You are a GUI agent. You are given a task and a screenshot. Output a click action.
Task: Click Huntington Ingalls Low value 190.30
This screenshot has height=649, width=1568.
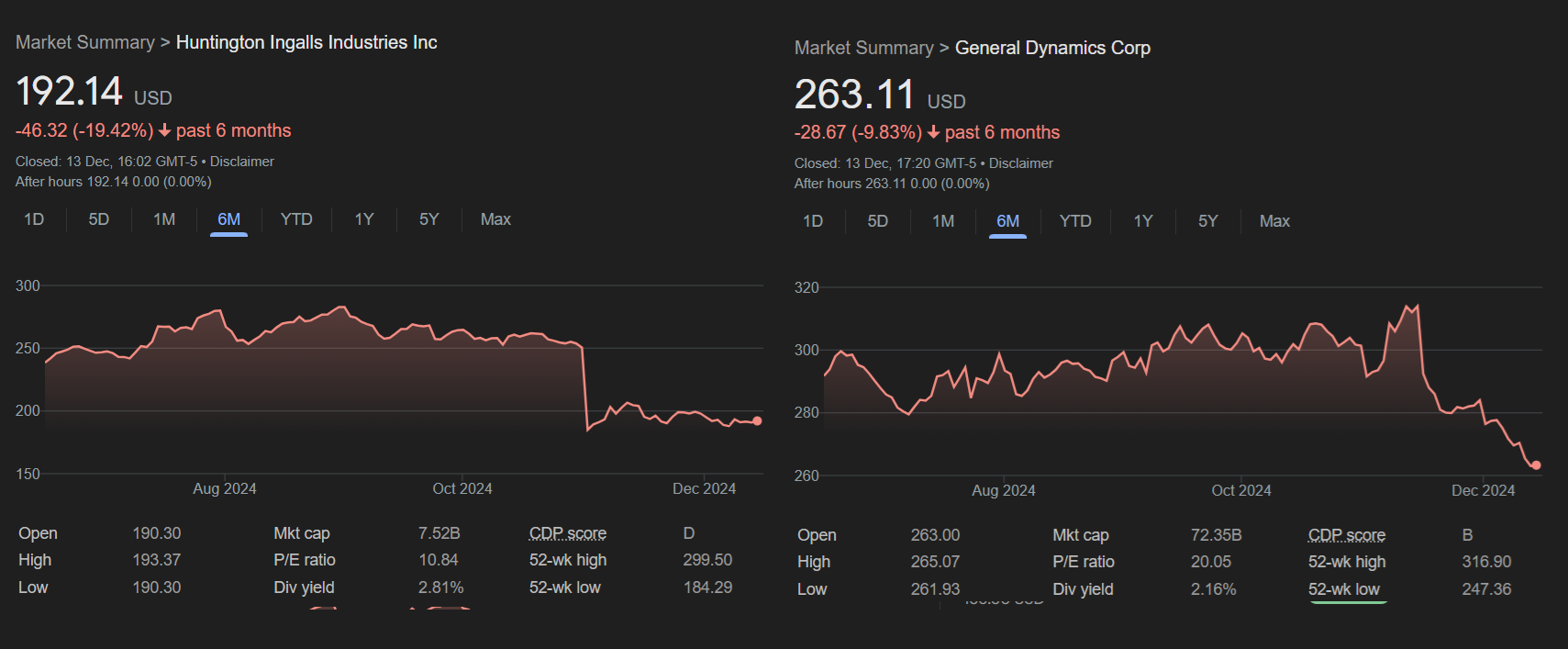pyautogui.click(x=157, y=587)
